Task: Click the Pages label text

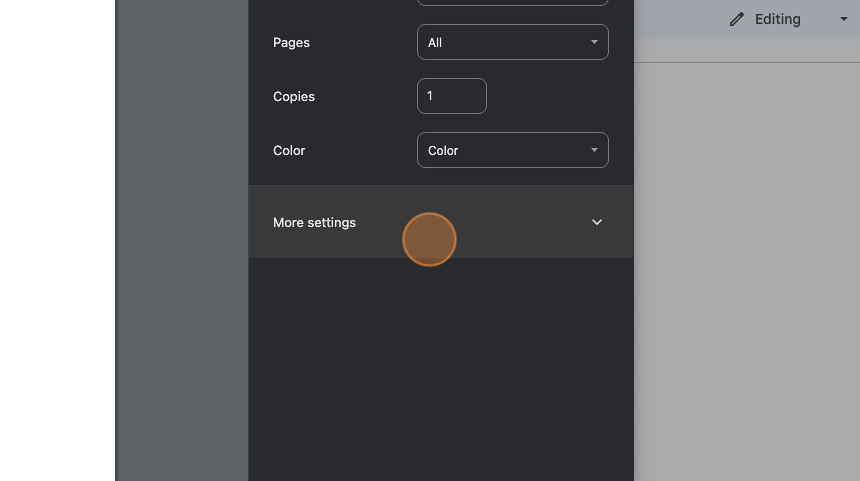Action: point(291,43)
